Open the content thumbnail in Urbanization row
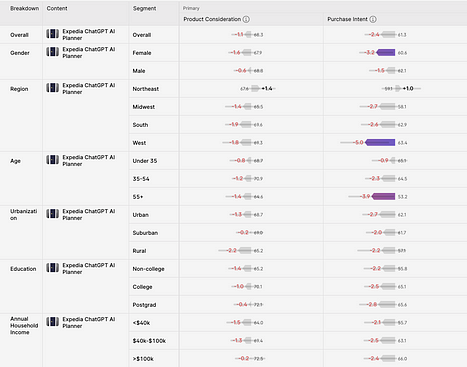The image size is (467, 367). pyautogui.click(x=53, y=214)
